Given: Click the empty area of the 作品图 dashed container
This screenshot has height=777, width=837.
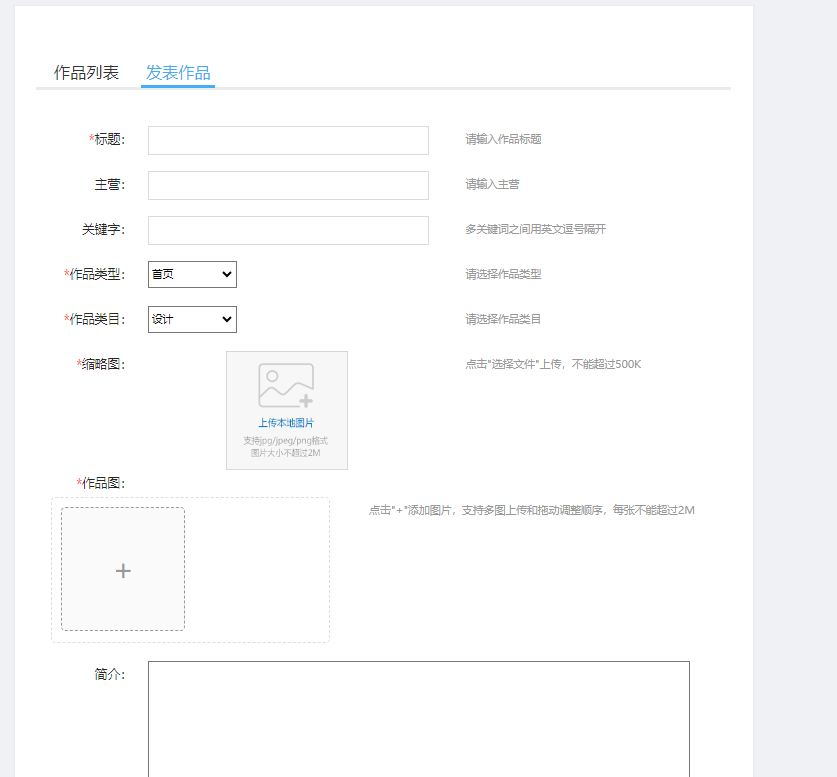Looking at the screenshot, I should (x=257, y=569).
